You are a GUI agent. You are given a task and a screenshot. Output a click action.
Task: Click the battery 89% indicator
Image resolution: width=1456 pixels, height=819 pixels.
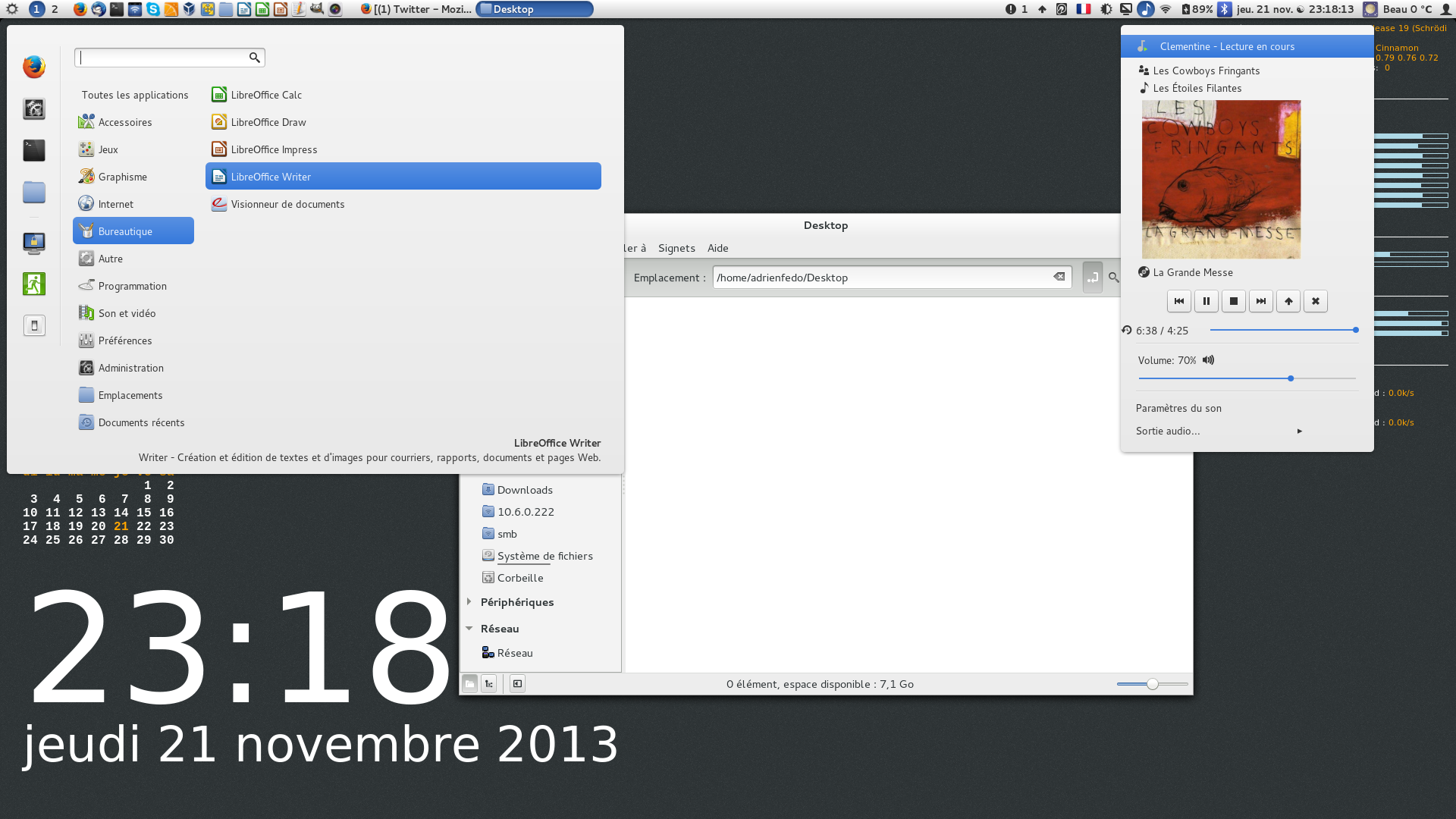[x=1197, y=9]
